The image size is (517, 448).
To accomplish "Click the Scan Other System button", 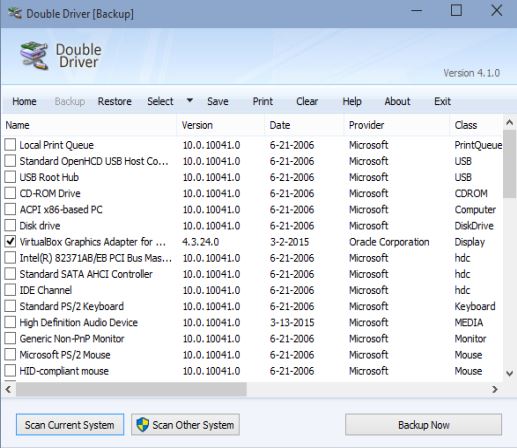I will click(185, 425).
